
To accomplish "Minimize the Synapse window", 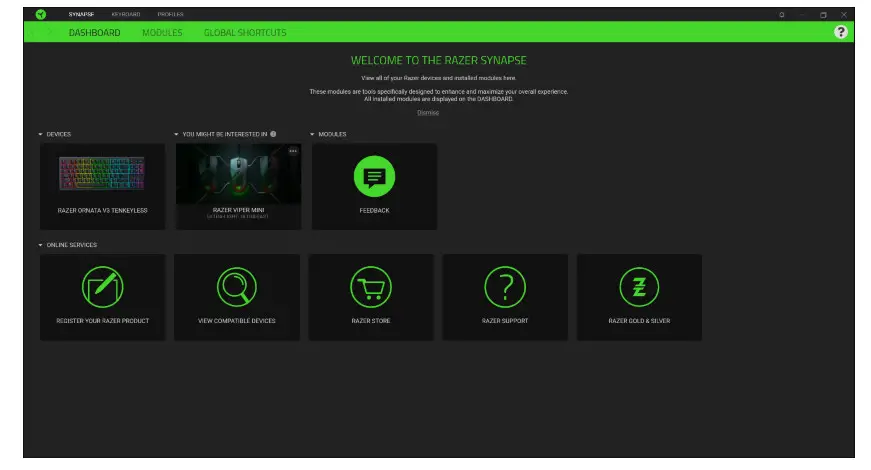I will tap(802, 15).
